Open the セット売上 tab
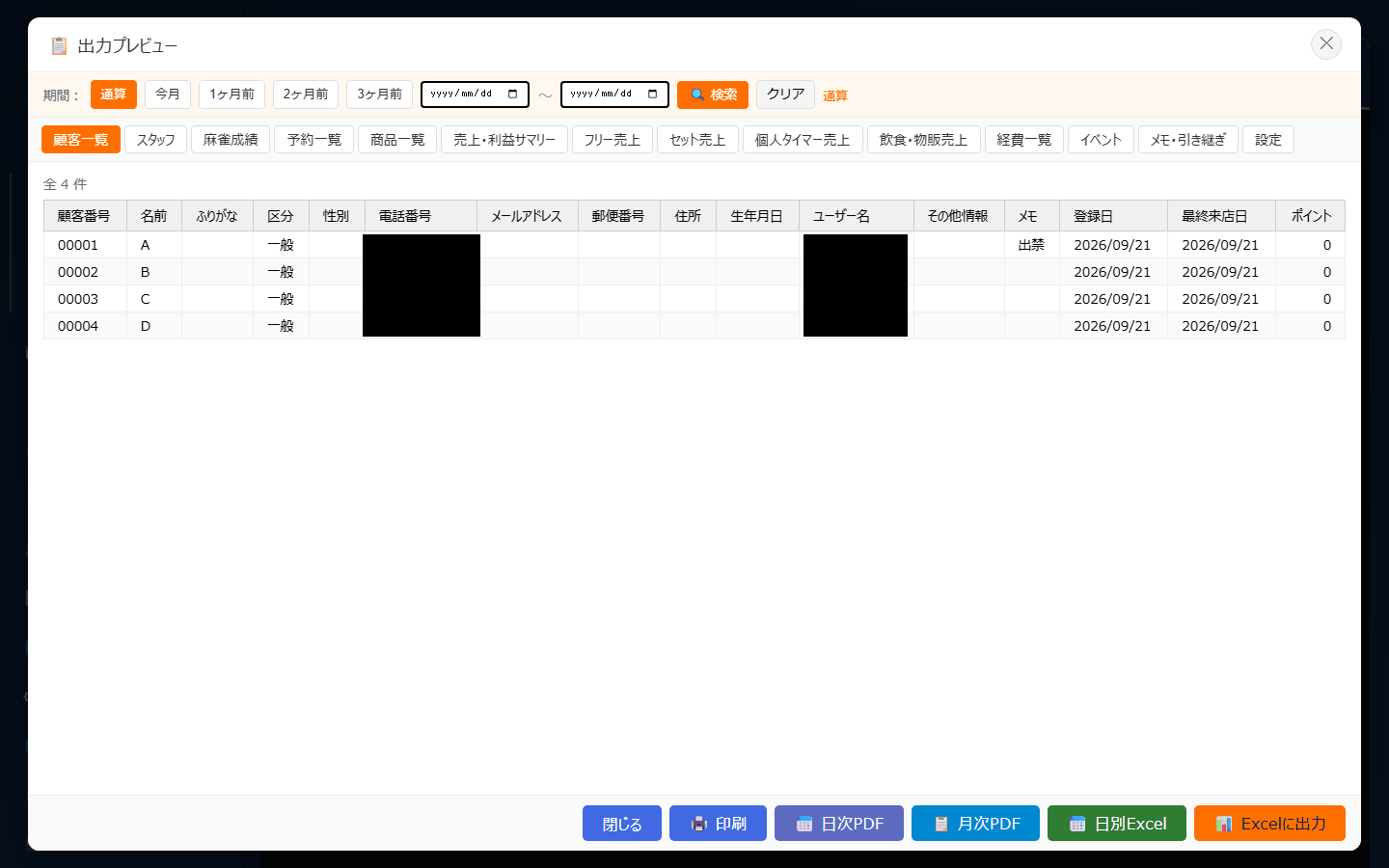The image size is (1389, 868). point(697,140)
